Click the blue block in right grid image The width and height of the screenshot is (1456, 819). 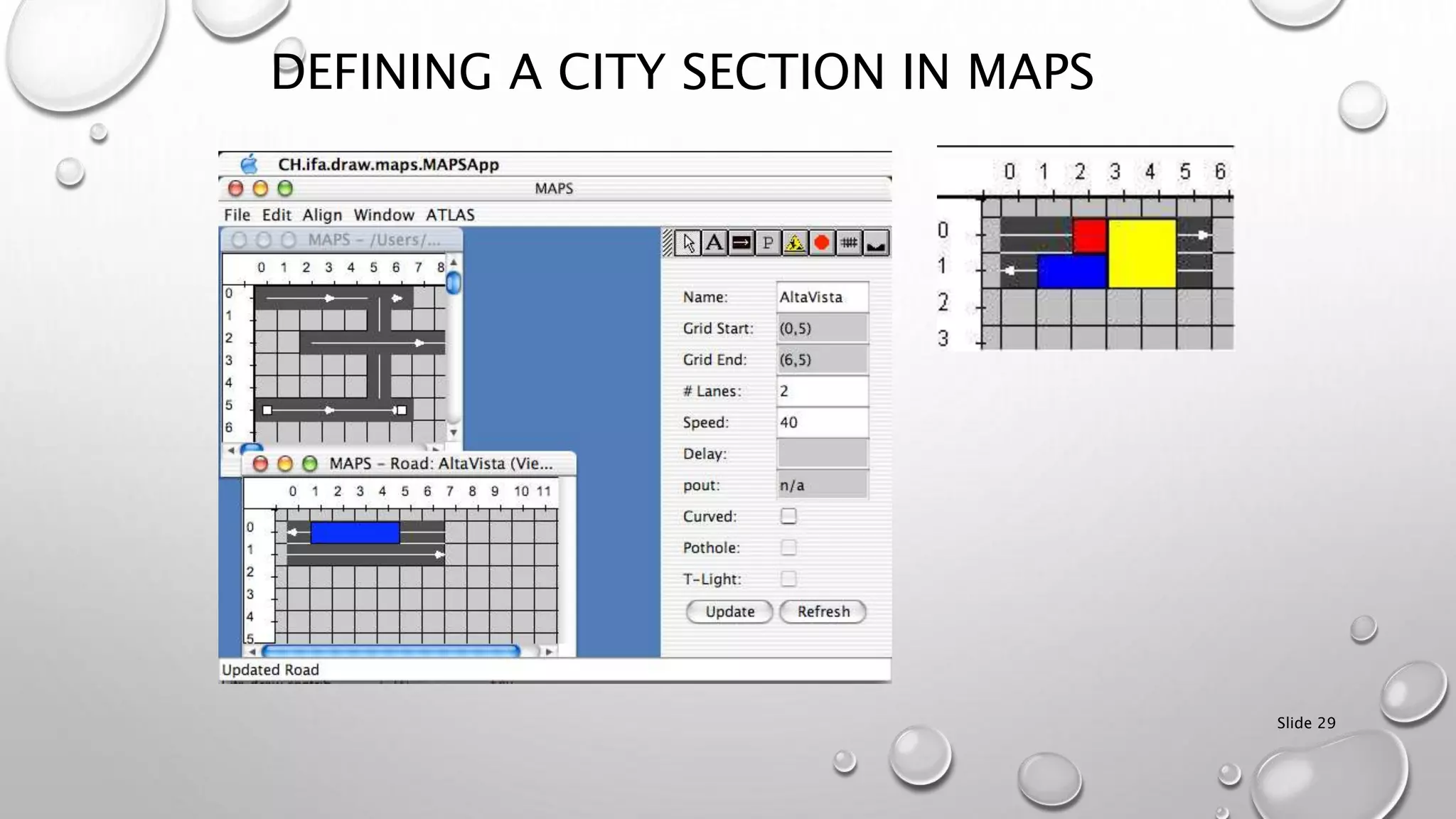(1072, 272)
